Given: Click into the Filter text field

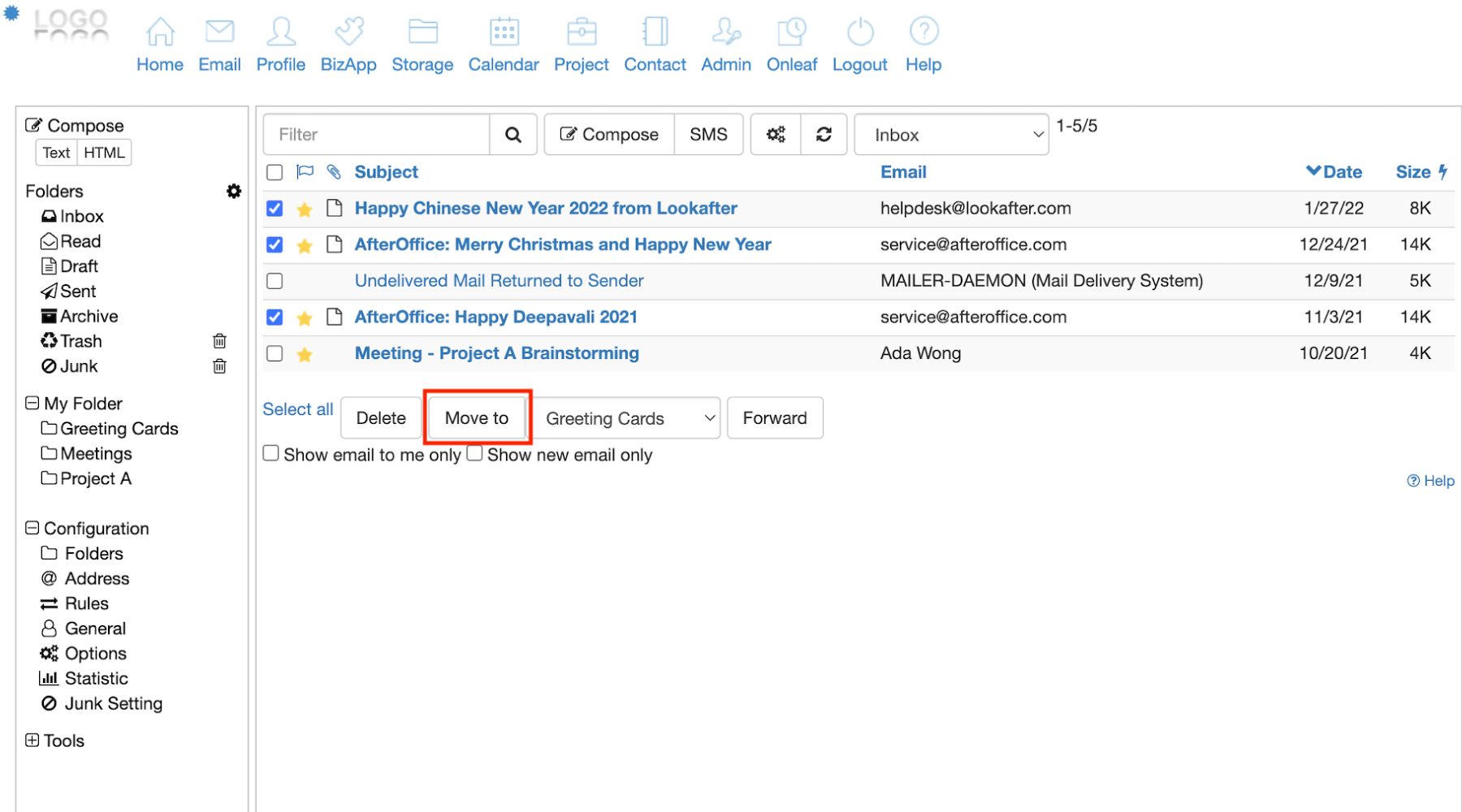Looking at the screenshot, I should pos(377,135).
